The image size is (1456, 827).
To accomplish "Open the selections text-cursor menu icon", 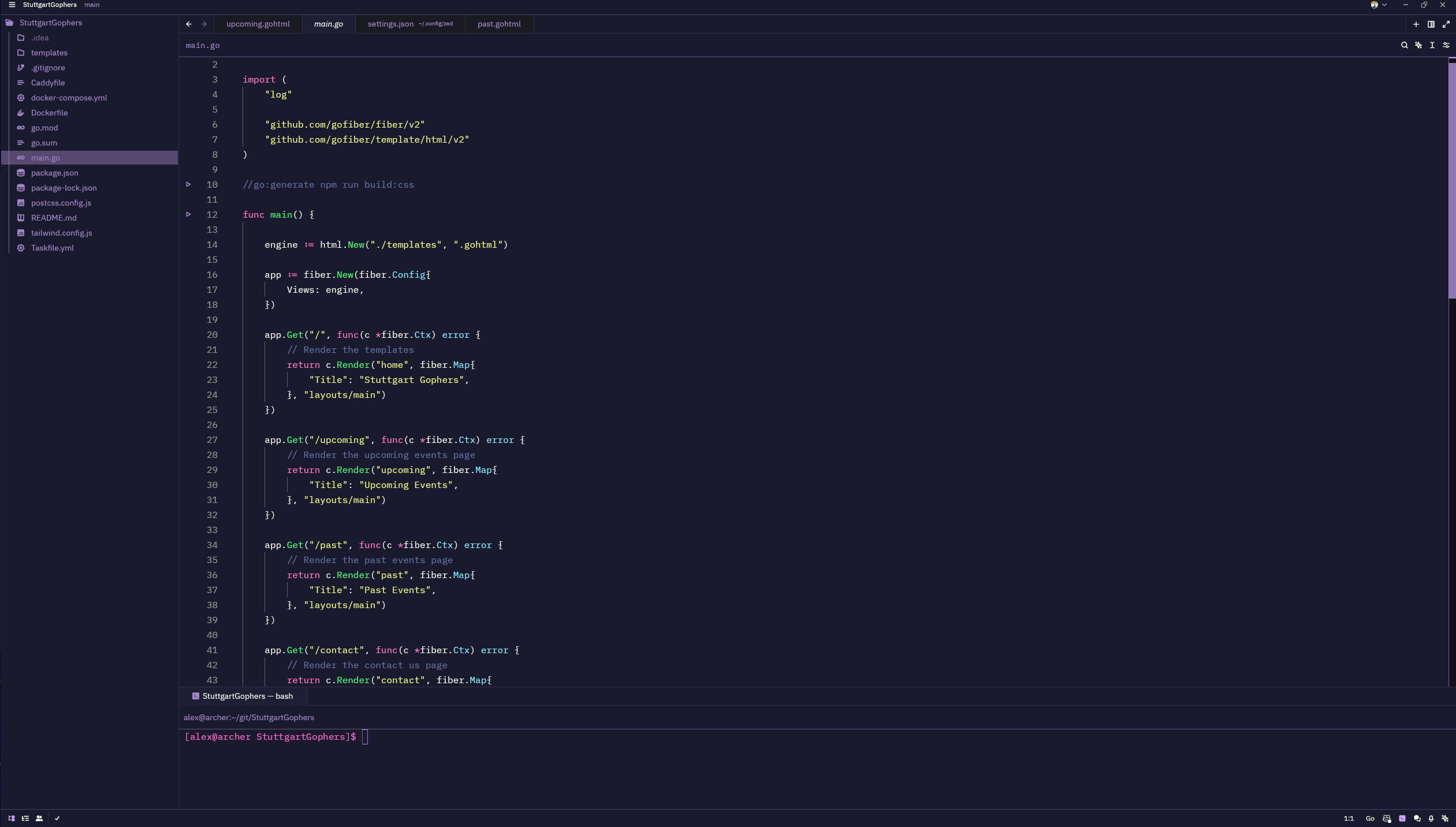I will click(1432, 45).
